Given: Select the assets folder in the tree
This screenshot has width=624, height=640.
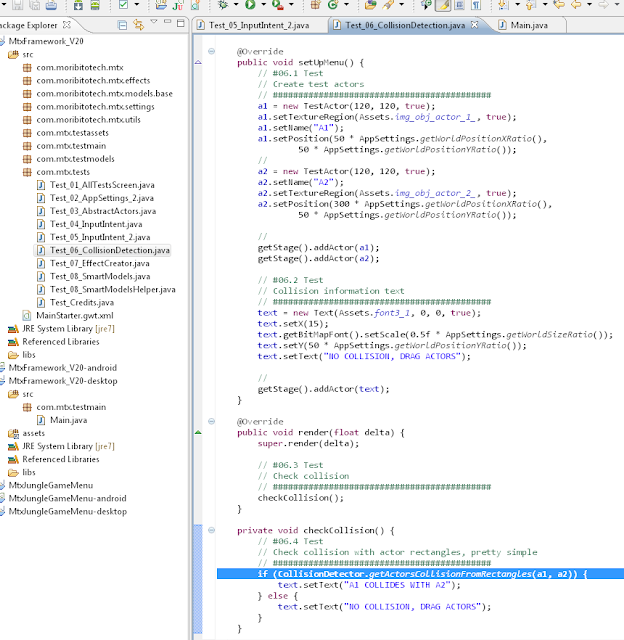Looking at the screenshot, I should tap(33, 433).
